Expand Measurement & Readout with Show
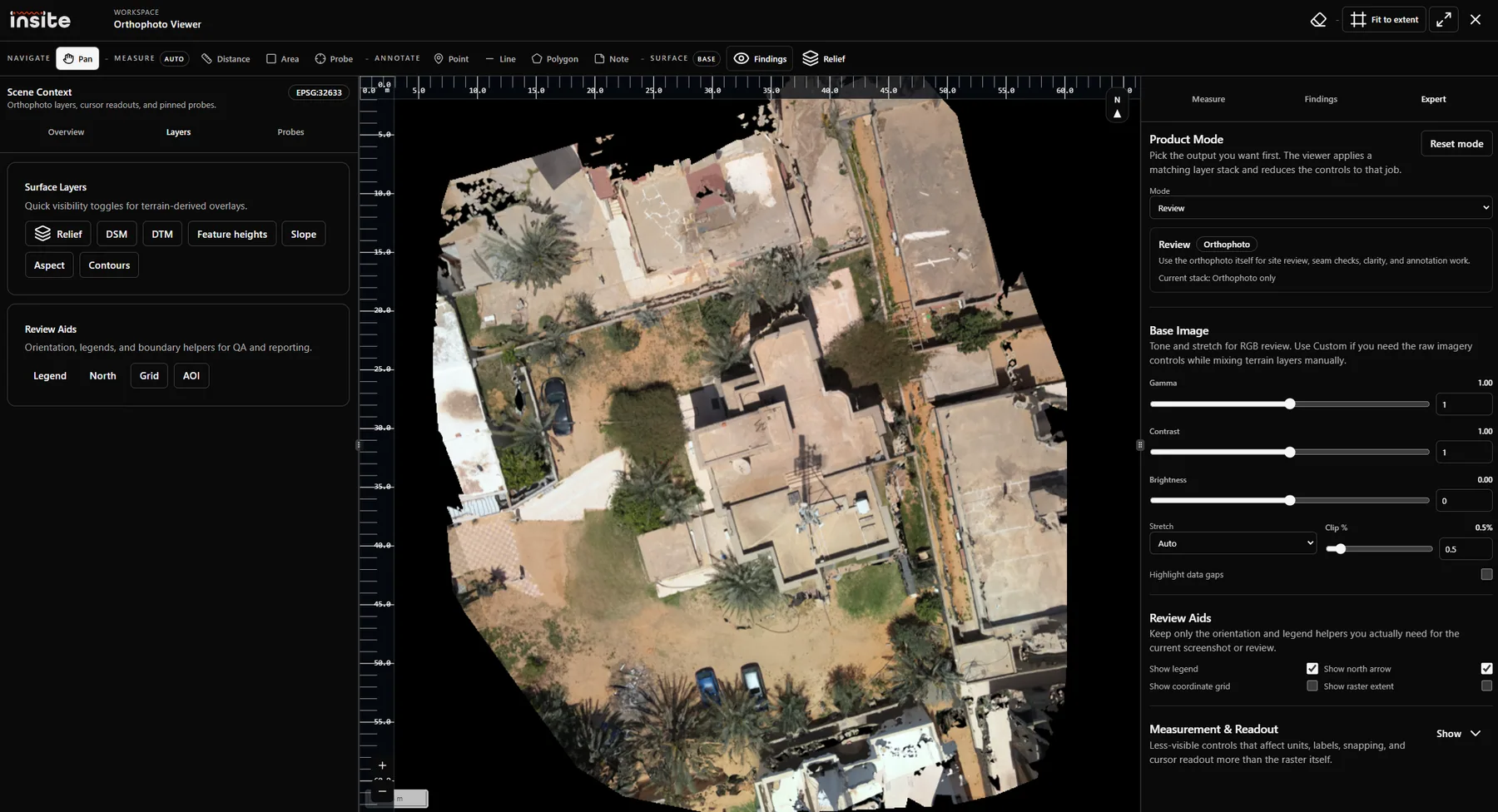 click(1458, 734)
